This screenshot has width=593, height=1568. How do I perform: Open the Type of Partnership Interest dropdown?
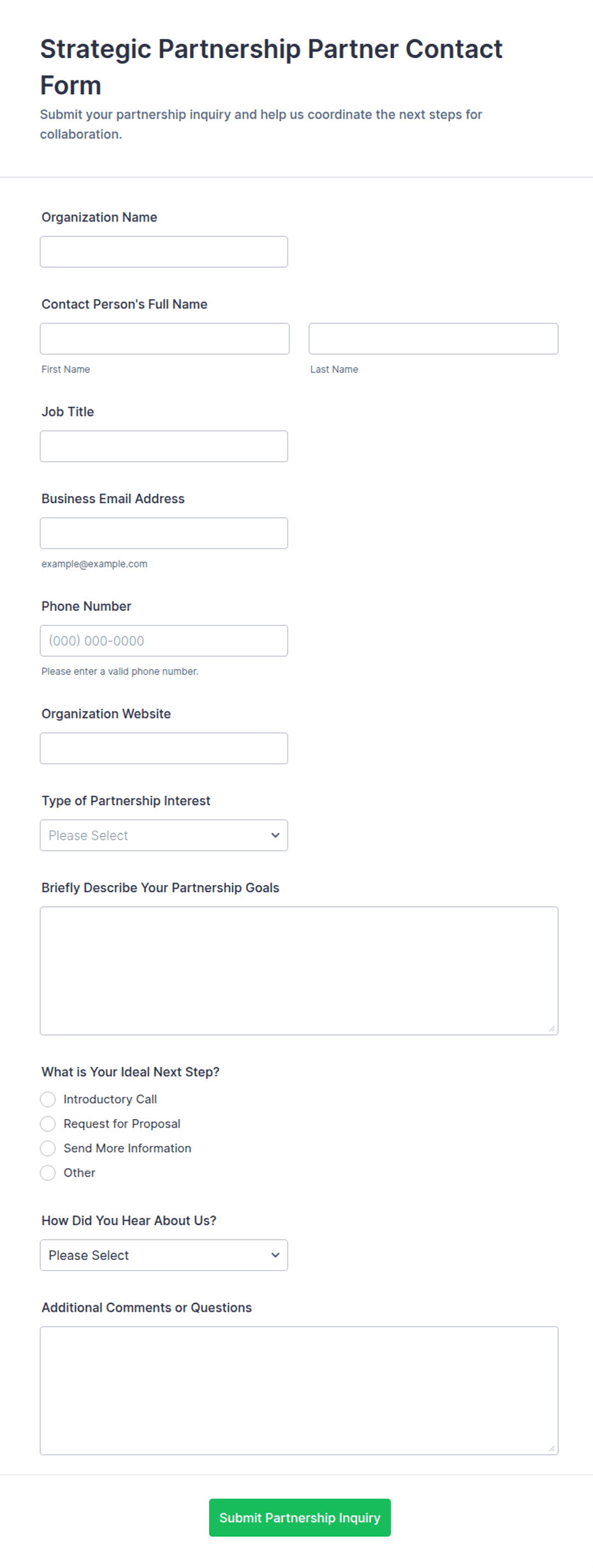pyautogui.click(x=164, y=835)
